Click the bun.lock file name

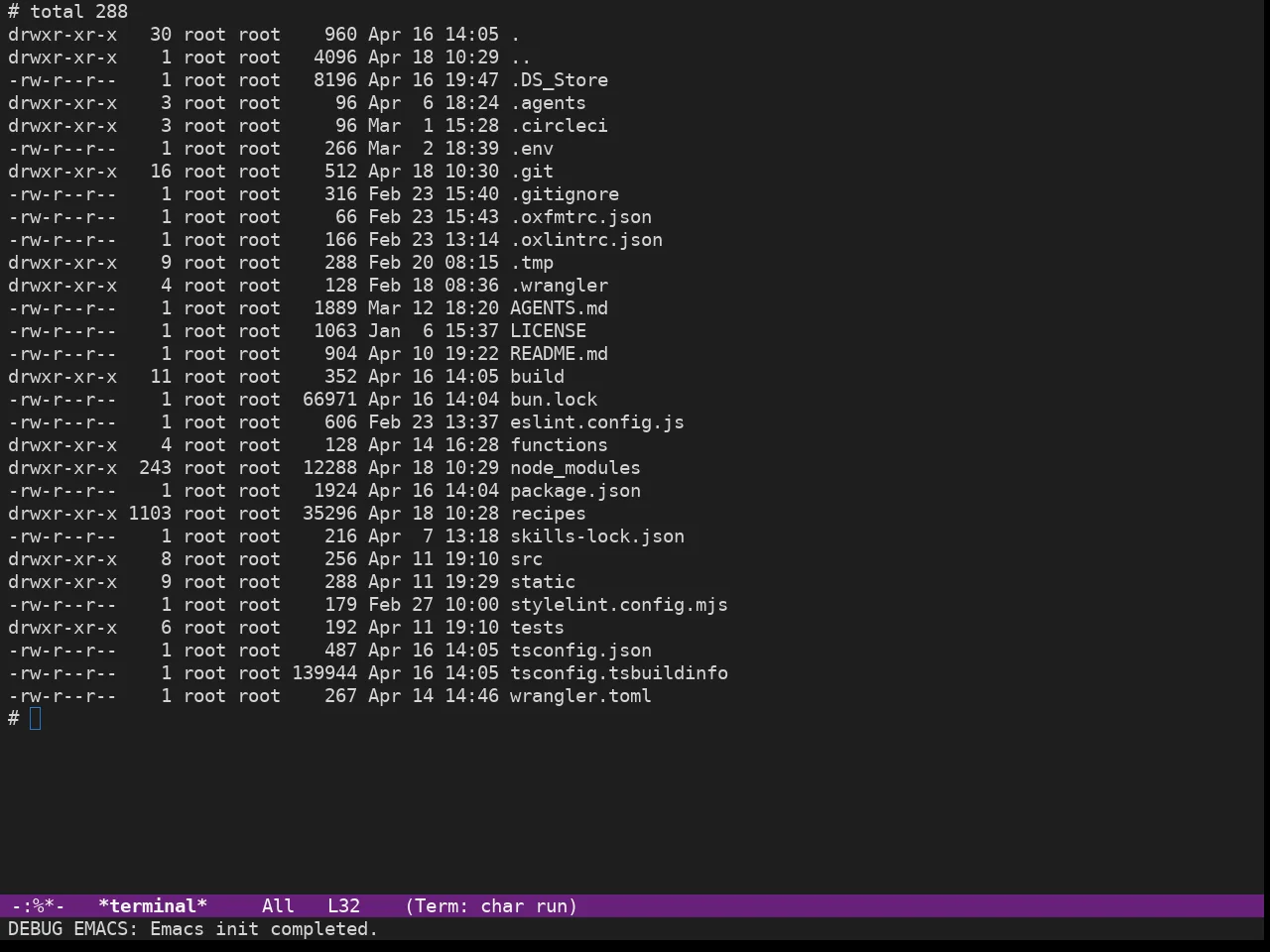tap(554, 400)
